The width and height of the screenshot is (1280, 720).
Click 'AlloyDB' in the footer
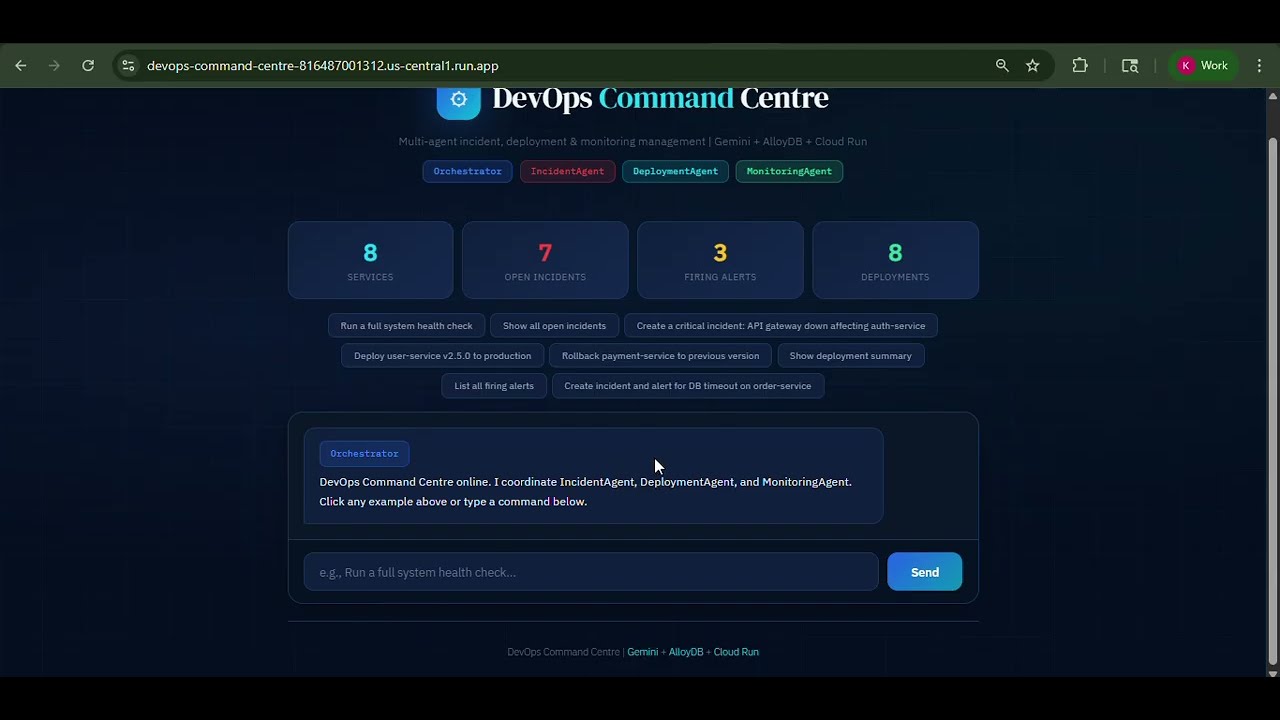pyautogui.click(x=686, y=652)
